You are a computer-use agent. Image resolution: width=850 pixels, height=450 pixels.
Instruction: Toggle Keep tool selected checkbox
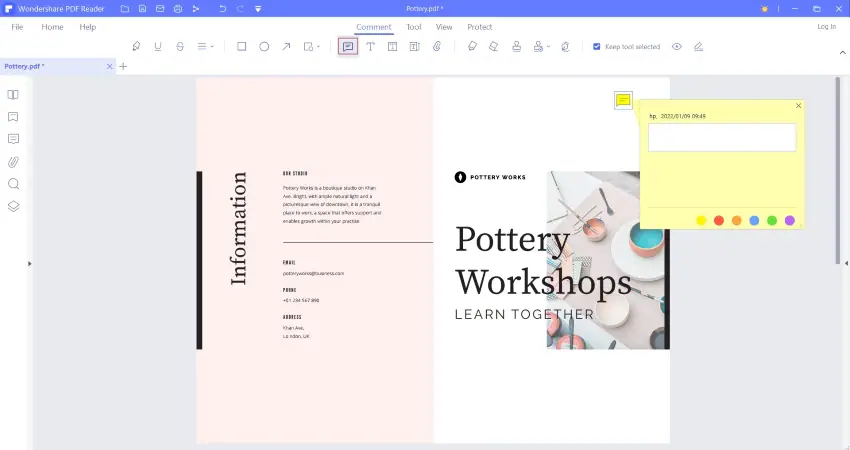tap(596, 47)
